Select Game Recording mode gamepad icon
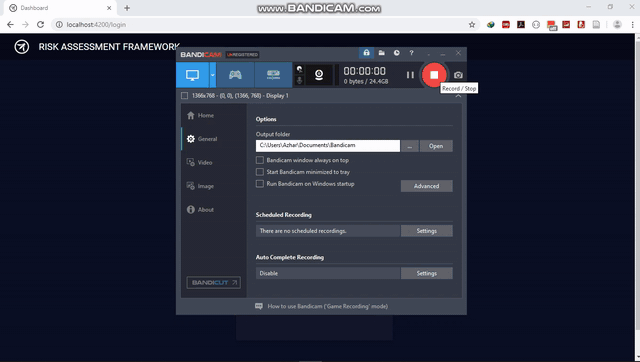Viewport: 640px width, 362px height. tap(235, 75)
